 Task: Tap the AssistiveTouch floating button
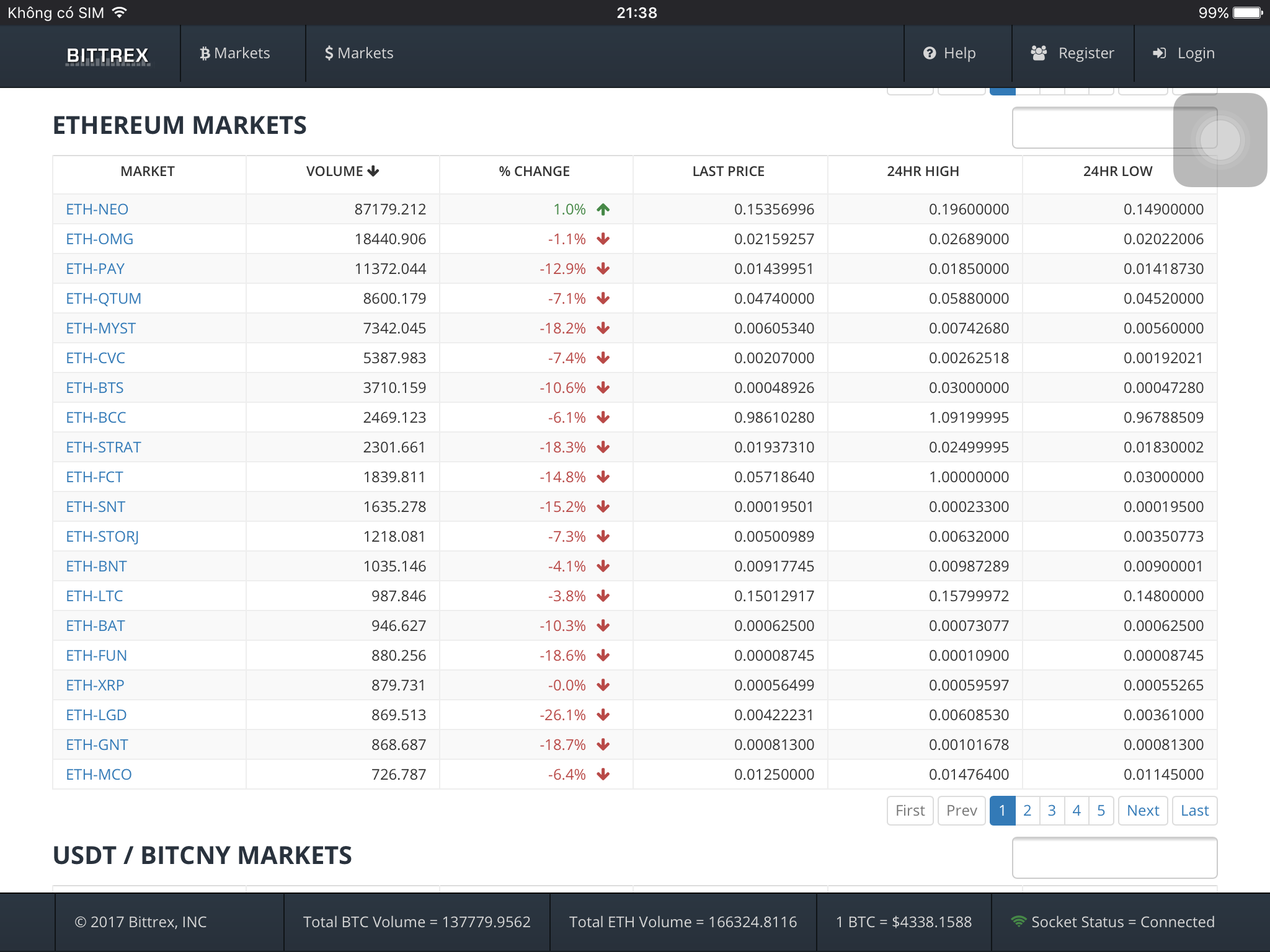coord(1220,140)
